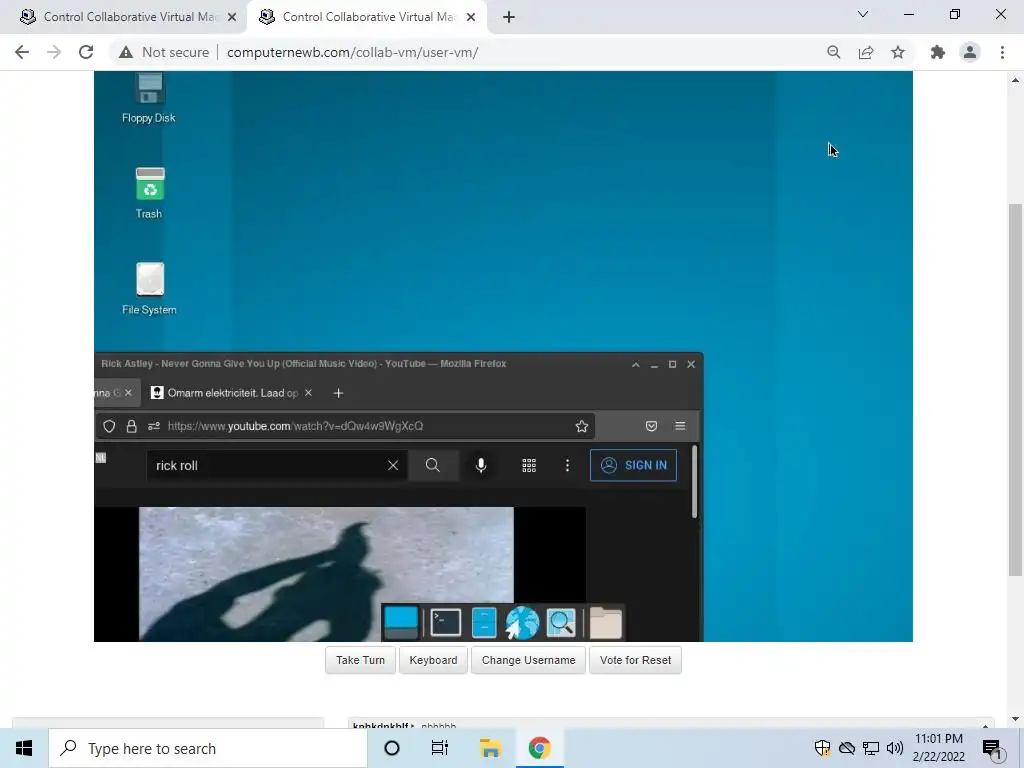Click the YouTube search magnifier button
Screen dimensions: 1024x768
432,465
